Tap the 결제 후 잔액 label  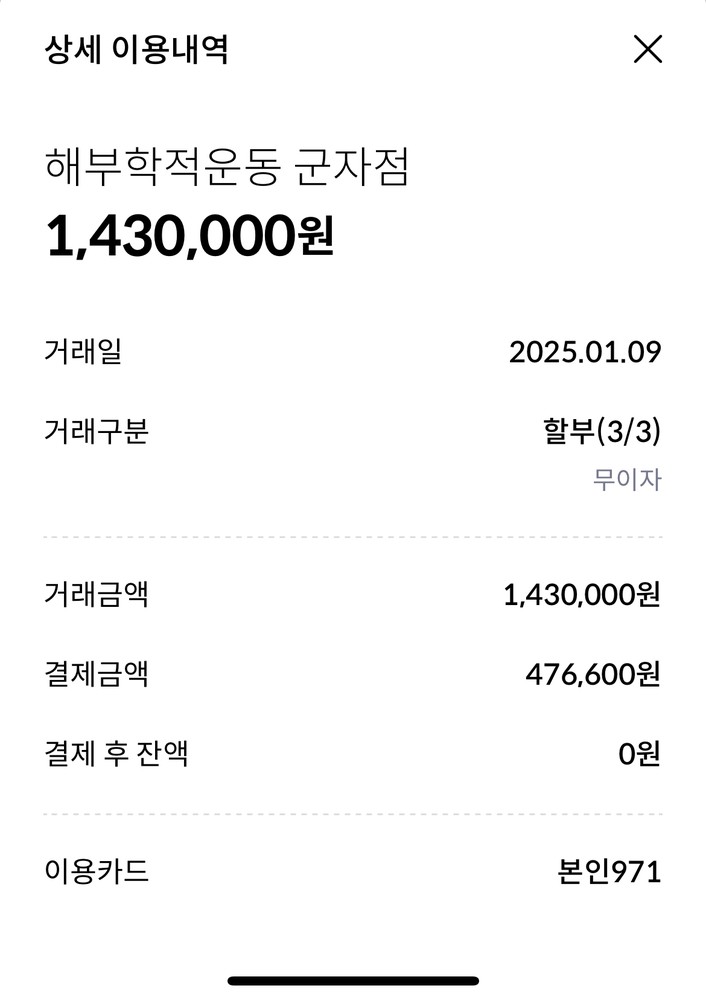(x=116, y=753)
